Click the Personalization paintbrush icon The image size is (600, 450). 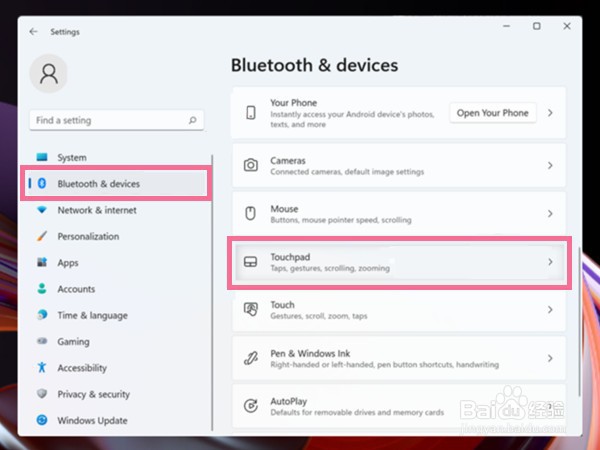coord(42,236)
